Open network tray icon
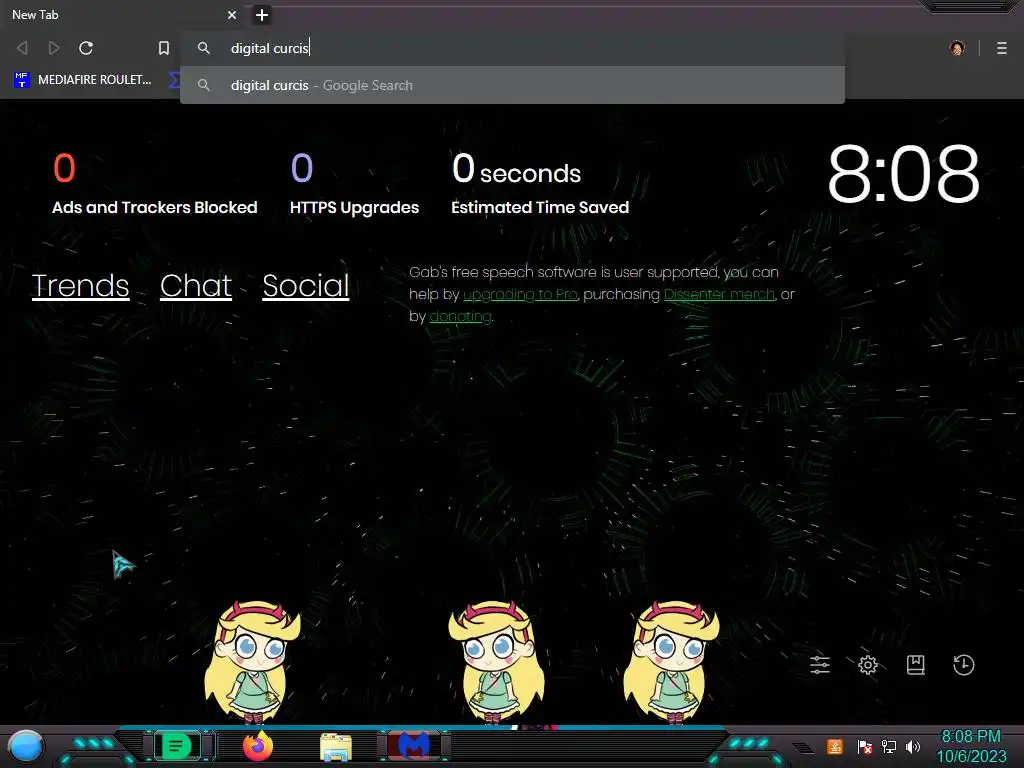Screen dimensions: 1024x768 889,746
